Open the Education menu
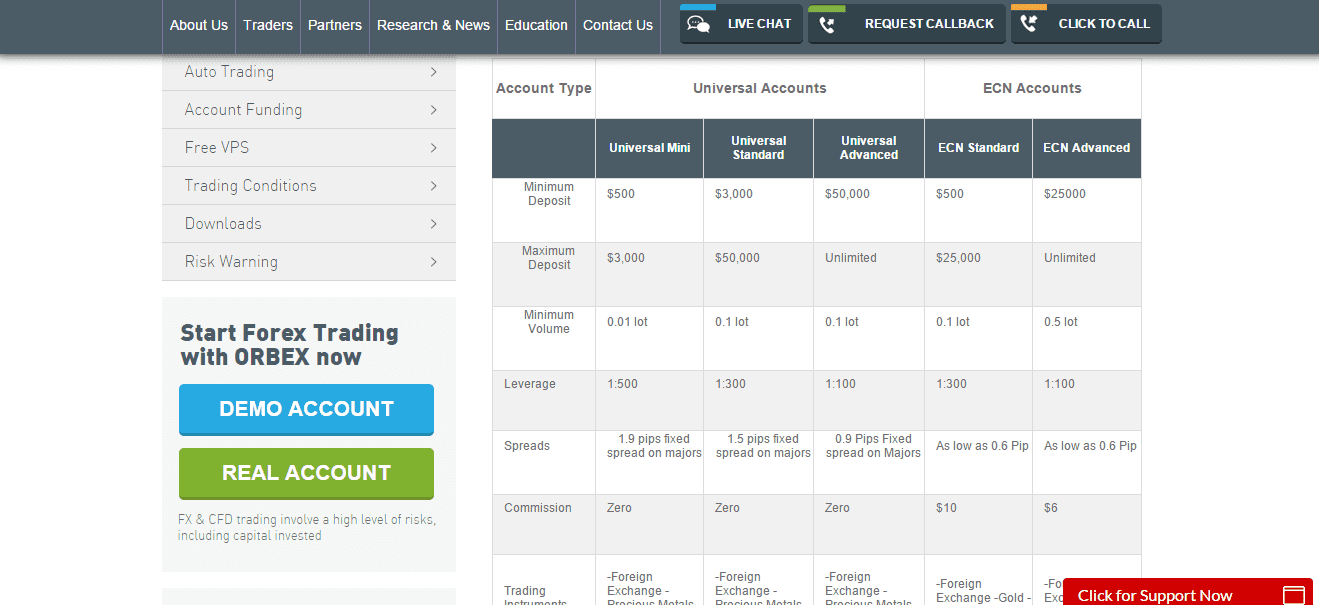Image resolution: width=1319 pixels, height=605 pixels. pos(536,25)
